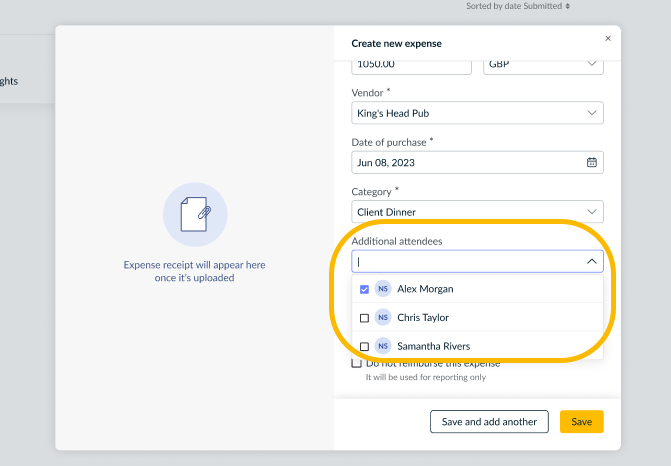Tick the Chris Taylor checkbox
The image size is (671, 466).
[x=364, y=318]
